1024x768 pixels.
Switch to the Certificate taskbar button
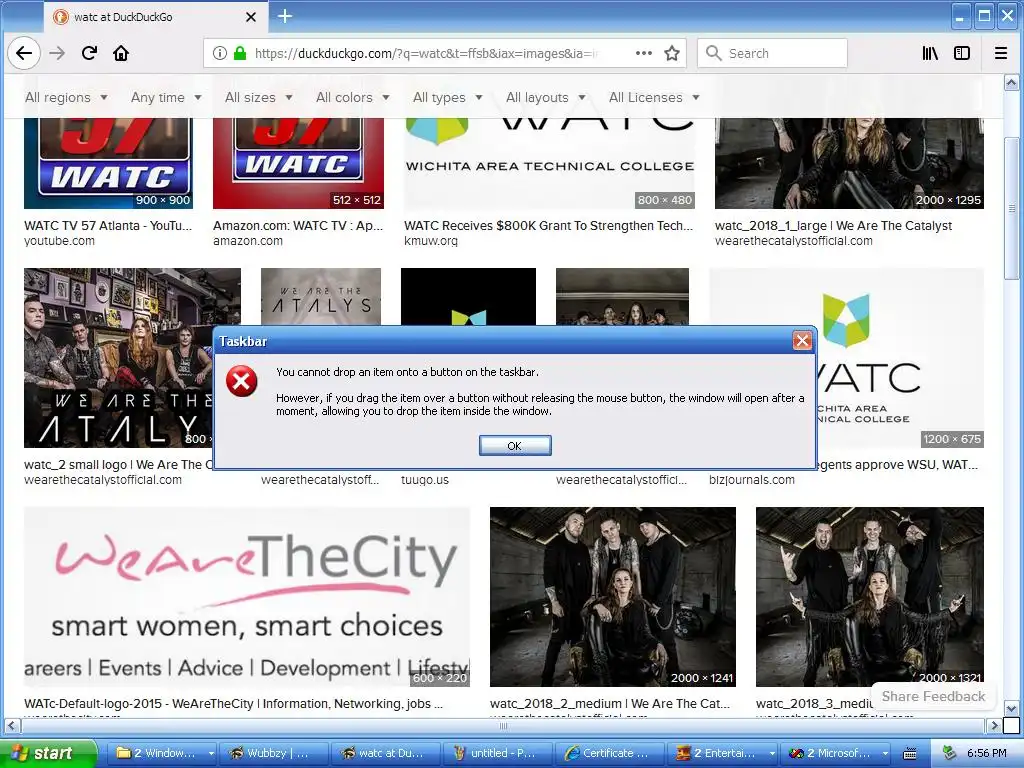coord(610,753)
